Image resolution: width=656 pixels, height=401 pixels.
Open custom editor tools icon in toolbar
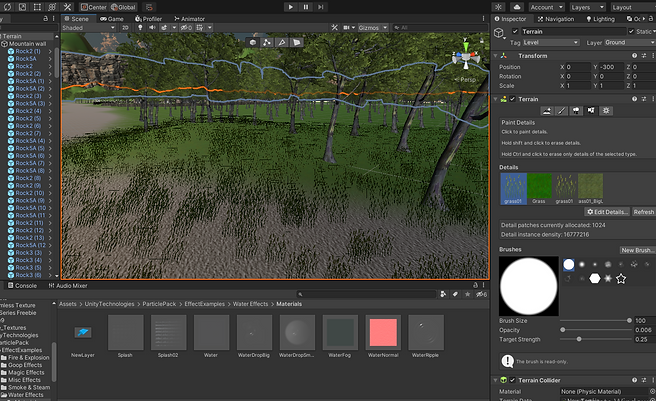coord(67,7)
